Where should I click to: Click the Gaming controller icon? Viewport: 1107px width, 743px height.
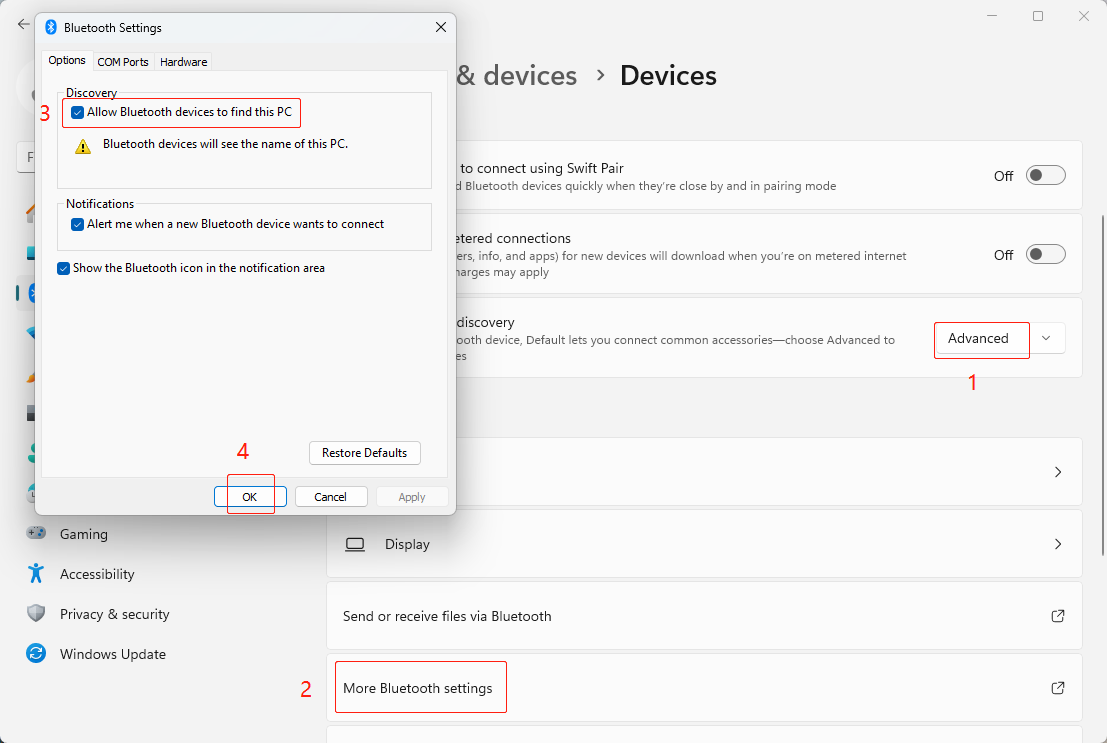pyautogui.click(x=36, y=533)
